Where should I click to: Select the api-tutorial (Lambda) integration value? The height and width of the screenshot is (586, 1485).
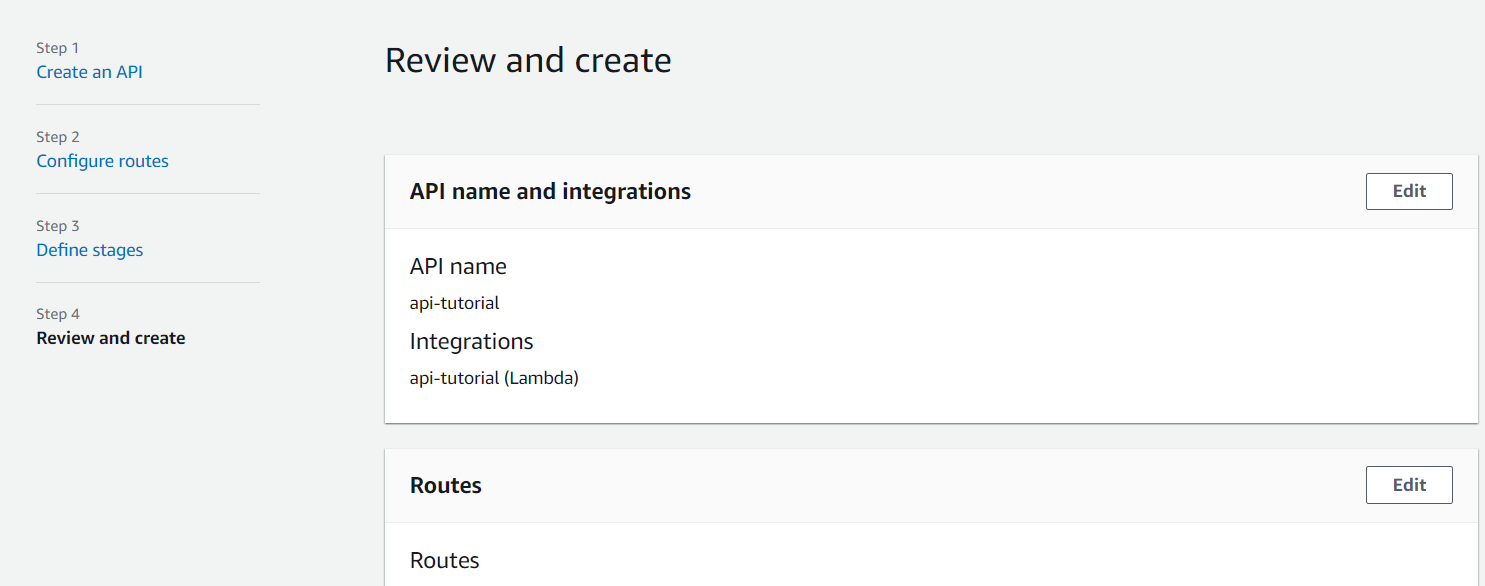click(494, 379)
